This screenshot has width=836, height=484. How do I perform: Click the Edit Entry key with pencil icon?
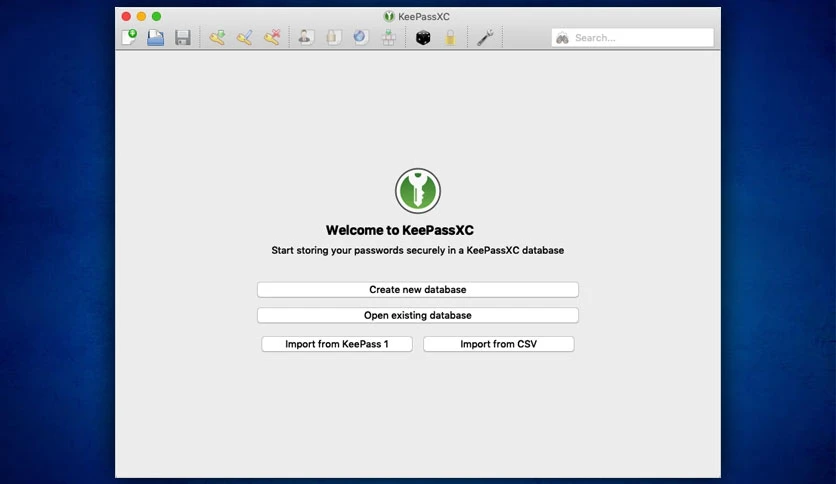[x=245, y=37]
